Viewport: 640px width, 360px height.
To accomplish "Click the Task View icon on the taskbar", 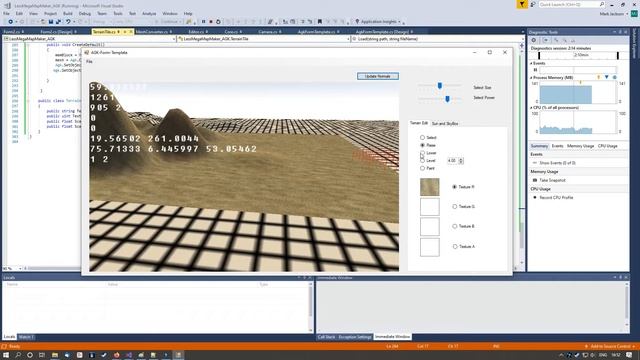I will tap(42, 355).
